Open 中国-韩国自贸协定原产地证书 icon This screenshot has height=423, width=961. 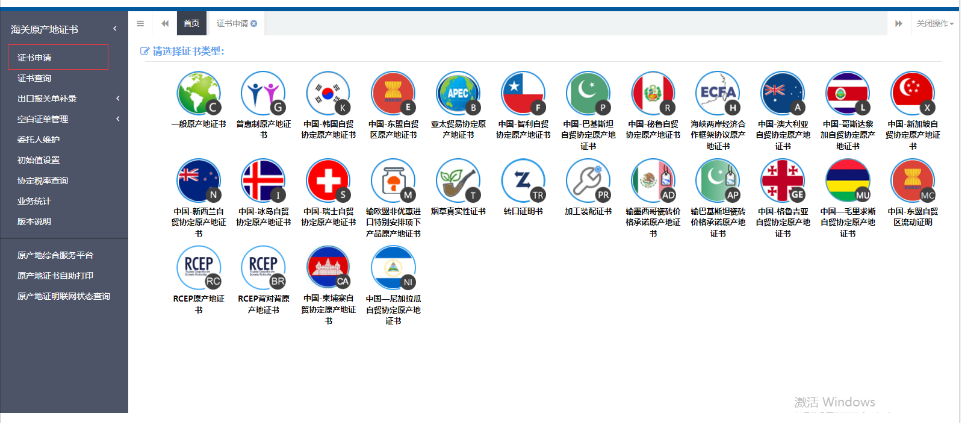click(329, 93)
